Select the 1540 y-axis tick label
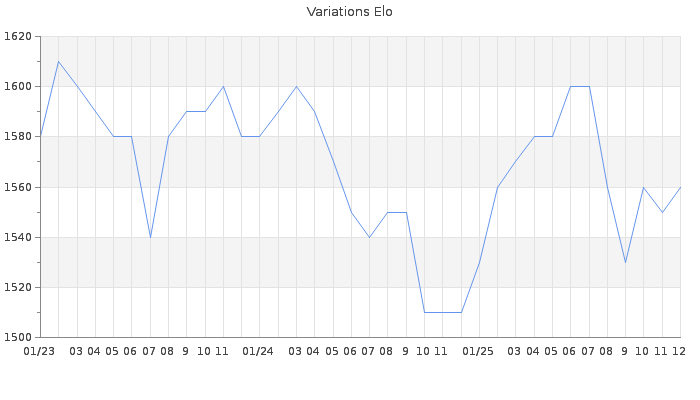Viewport: 700px width, 400px height. click(x=17, y=237)
